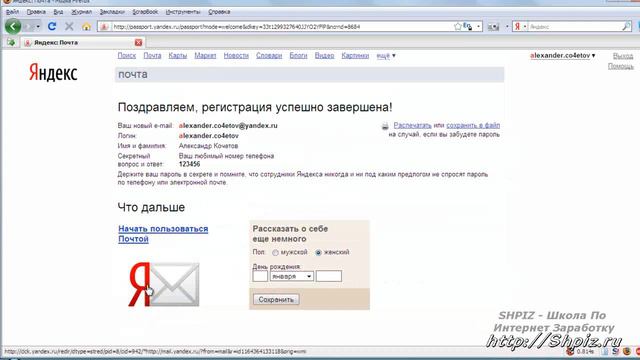Click the Yandex mail envelope image
This screenshot has width=640, height=360.
click(164, 284)
